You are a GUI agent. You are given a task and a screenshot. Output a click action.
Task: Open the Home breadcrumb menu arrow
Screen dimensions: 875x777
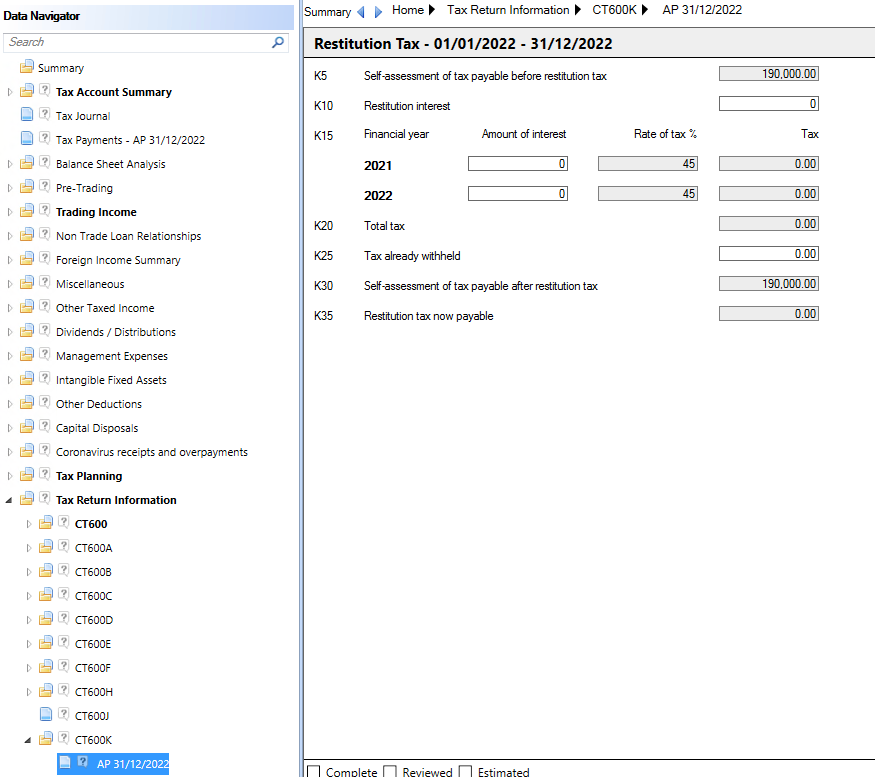point(431,10)
